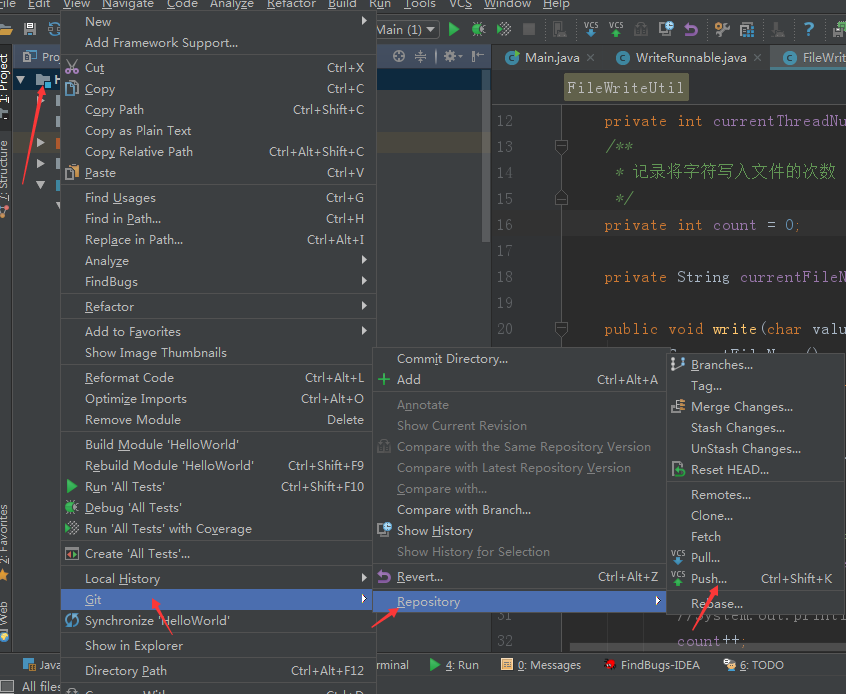Click VCS Commit Changes icon in toolbar
846x694 pixels.
(x=616, y=29)
